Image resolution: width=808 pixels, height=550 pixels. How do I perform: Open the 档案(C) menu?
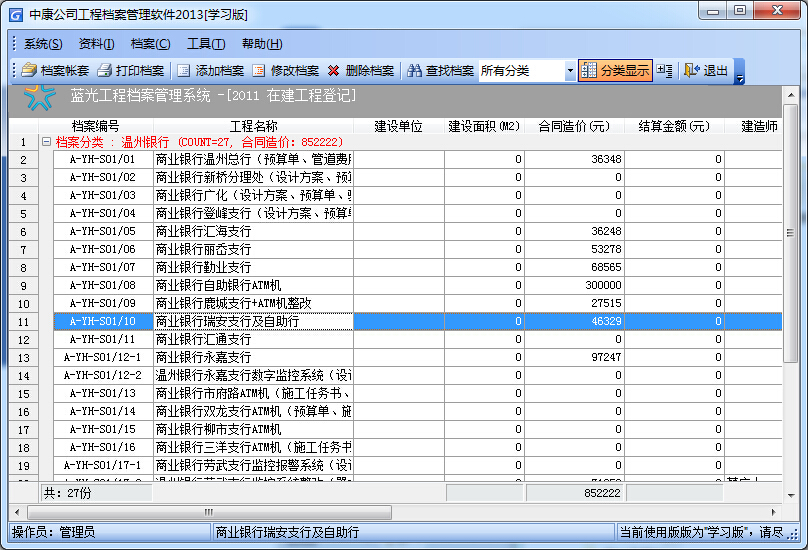click(150, 44)
